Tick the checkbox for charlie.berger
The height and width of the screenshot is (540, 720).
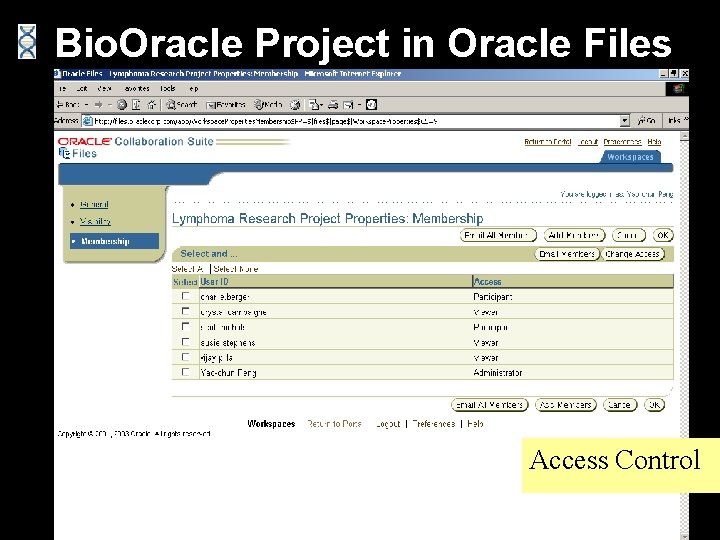pos(186,297)
